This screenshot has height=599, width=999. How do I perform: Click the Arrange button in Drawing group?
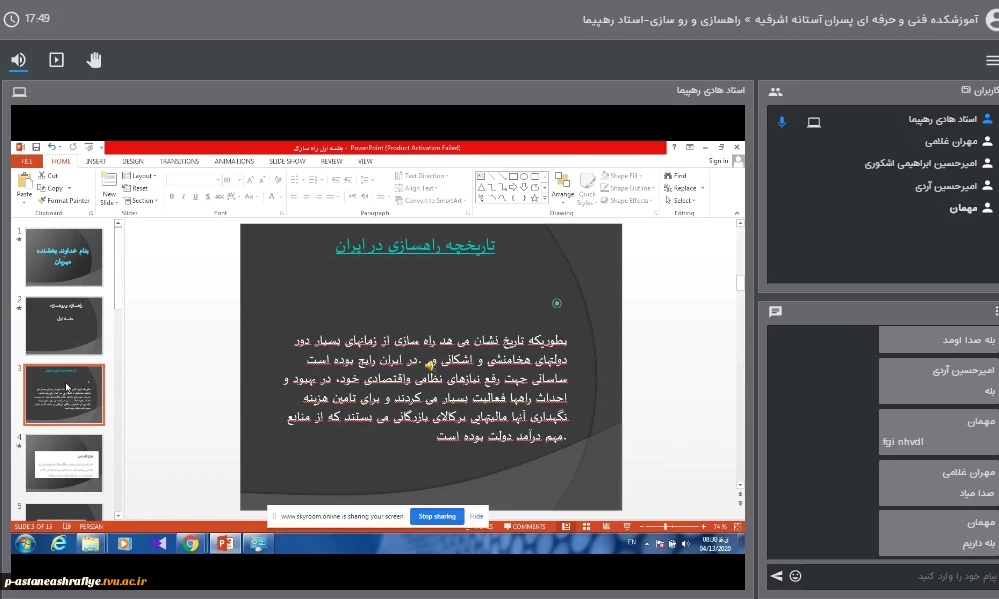[x=563, y=187]
